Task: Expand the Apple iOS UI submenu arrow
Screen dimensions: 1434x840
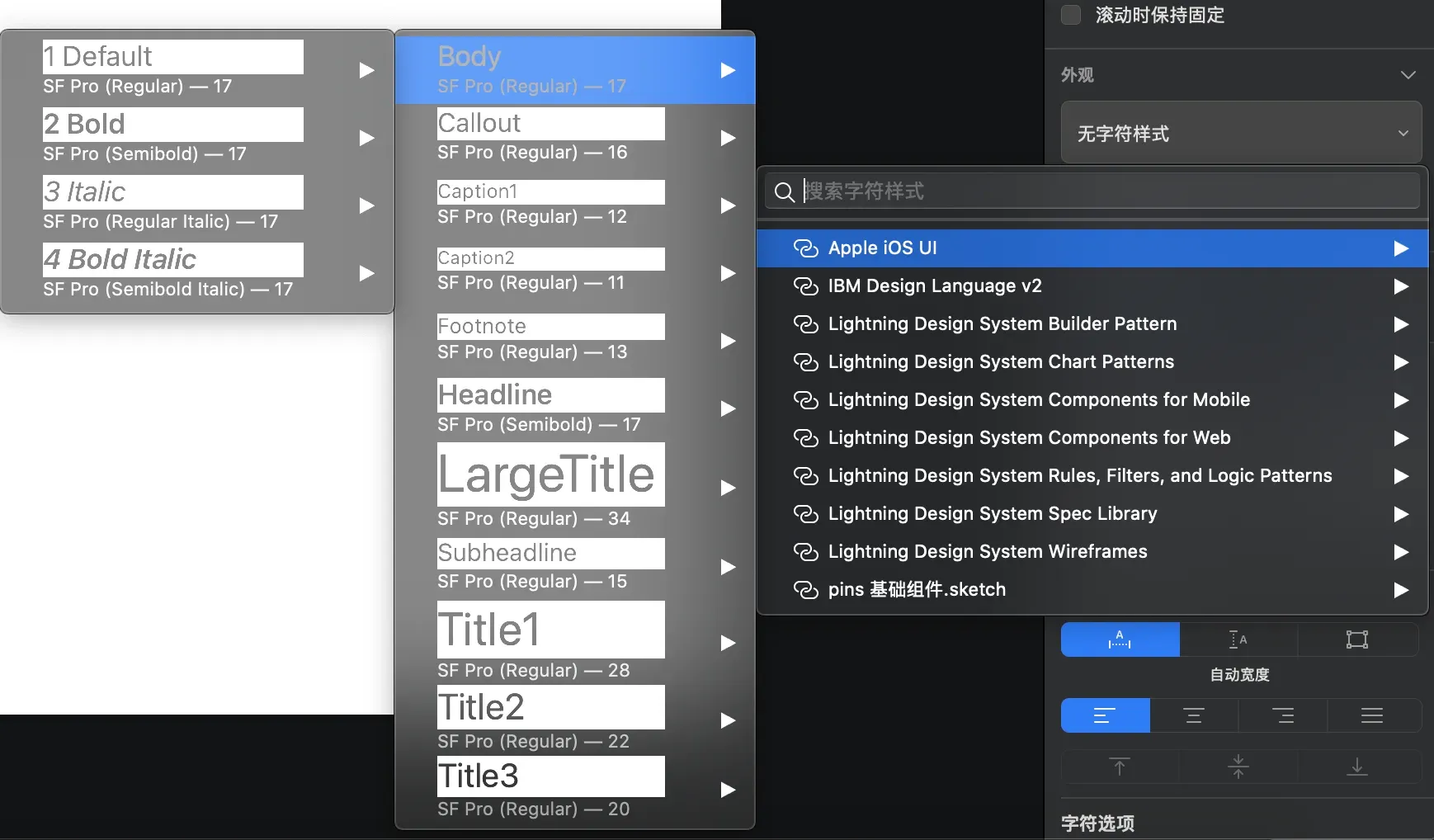Action: tap(1401, 248)
